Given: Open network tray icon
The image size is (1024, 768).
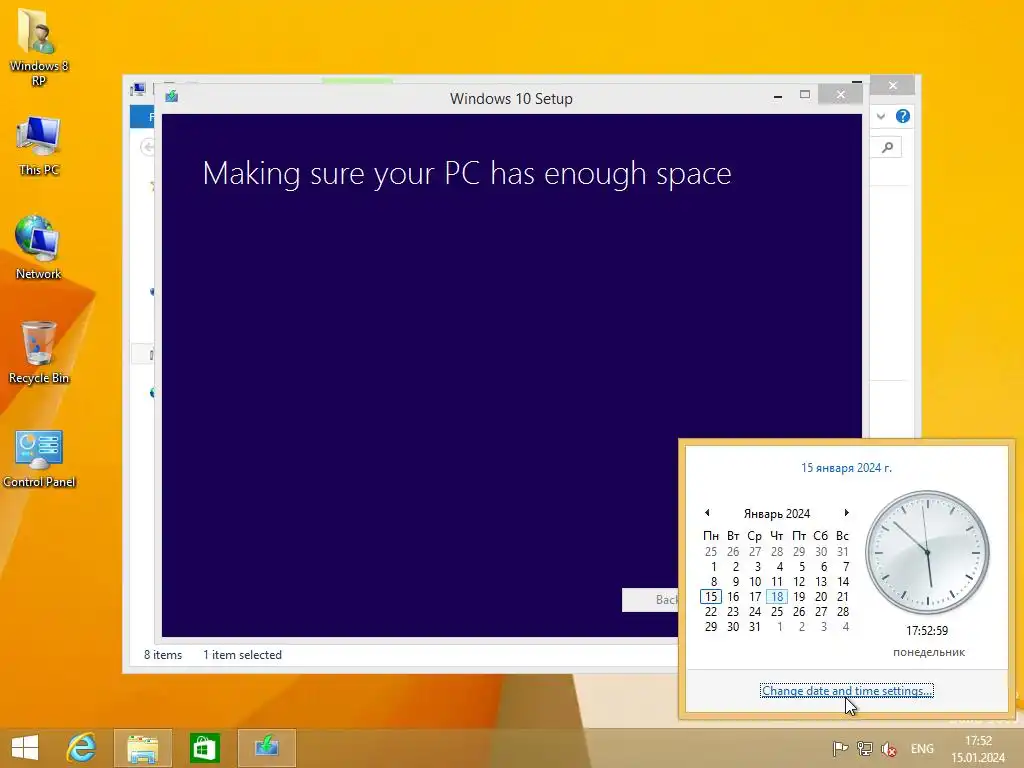Looking at the screenshot, I should point(865,748).
